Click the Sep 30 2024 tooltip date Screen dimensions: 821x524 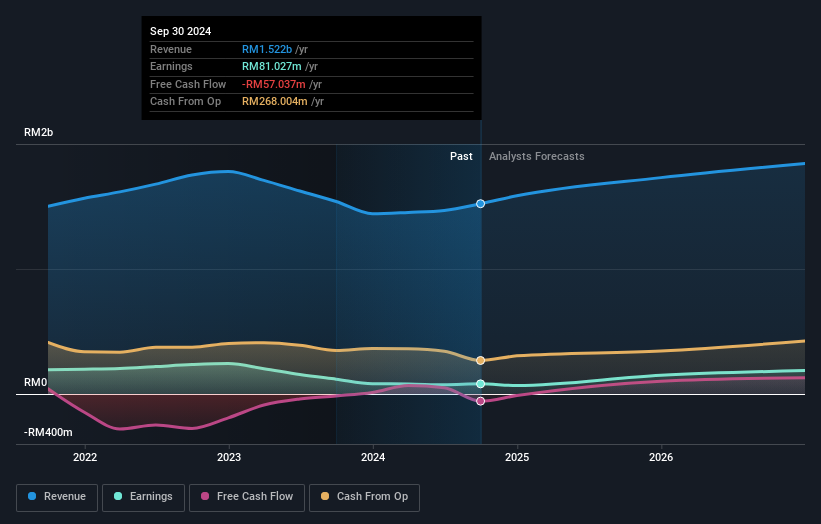tap(181, 31)
